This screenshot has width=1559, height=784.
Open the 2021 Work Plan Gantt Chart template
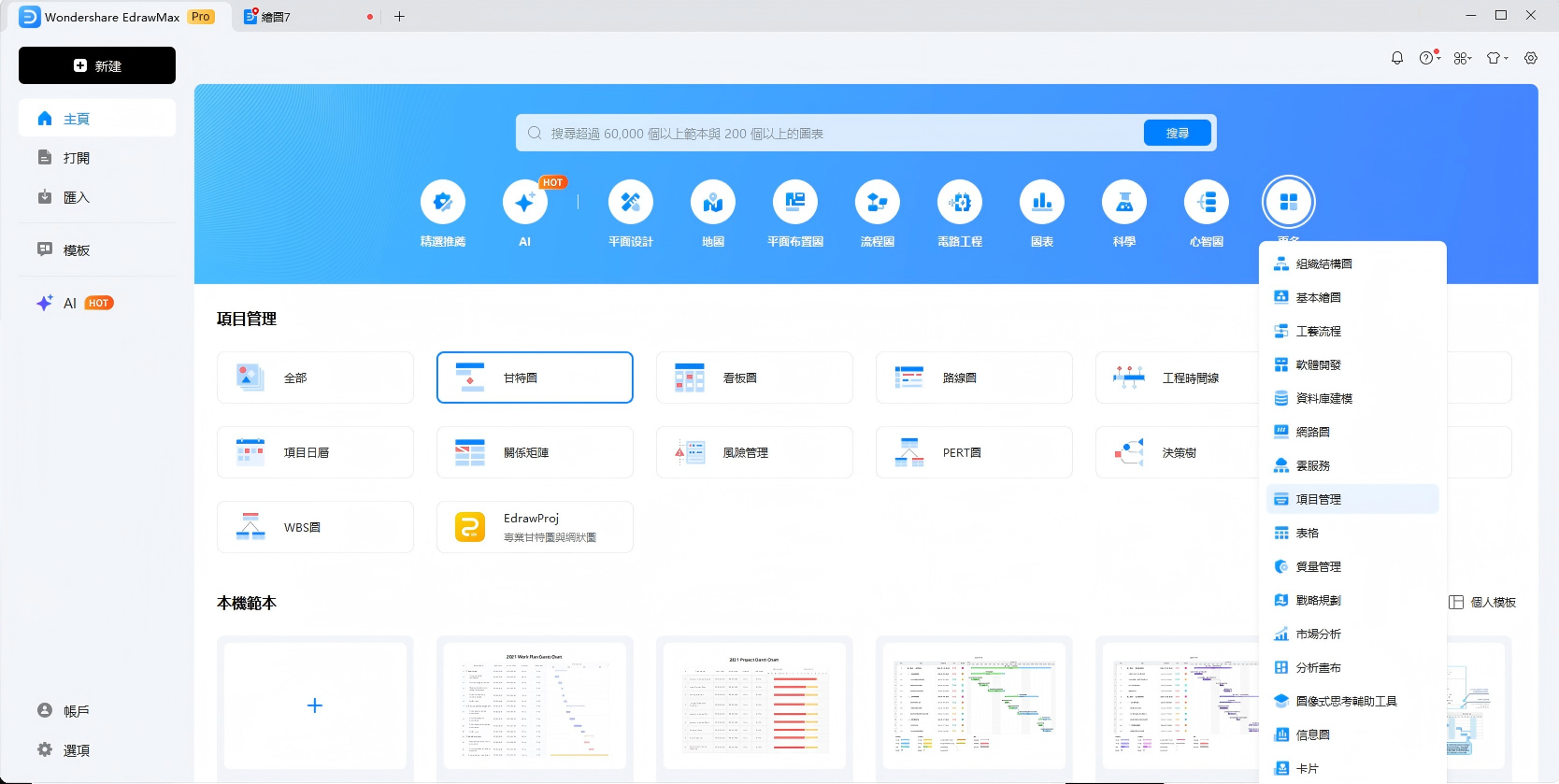535,706
